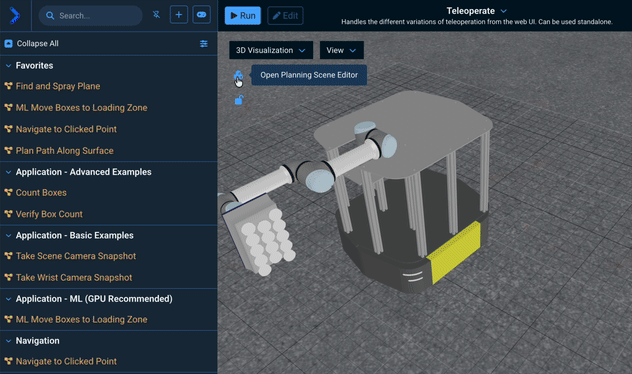Click the link icon button in the header

tap(201, 15)
